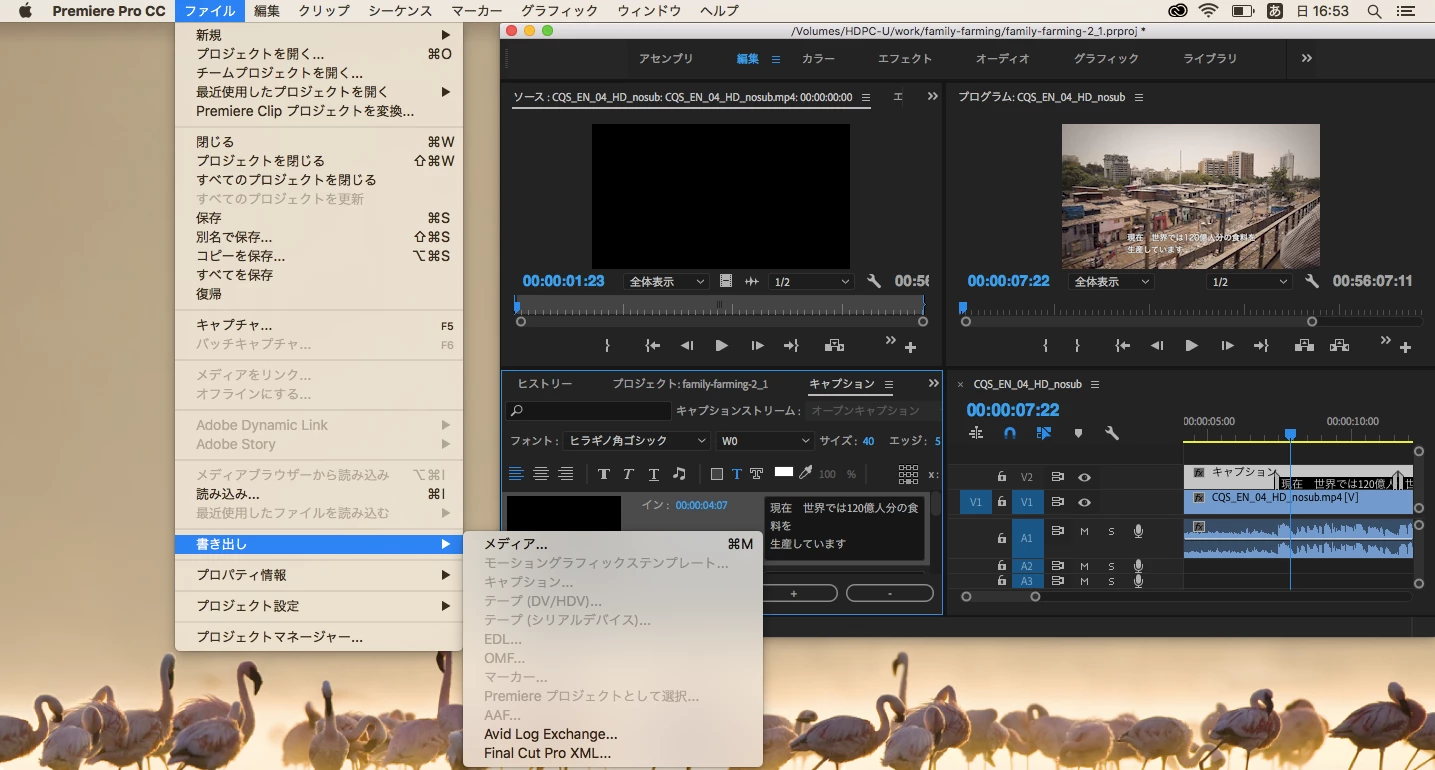Align caption text left
This screenshot has width=1435, height=770.
516,473
